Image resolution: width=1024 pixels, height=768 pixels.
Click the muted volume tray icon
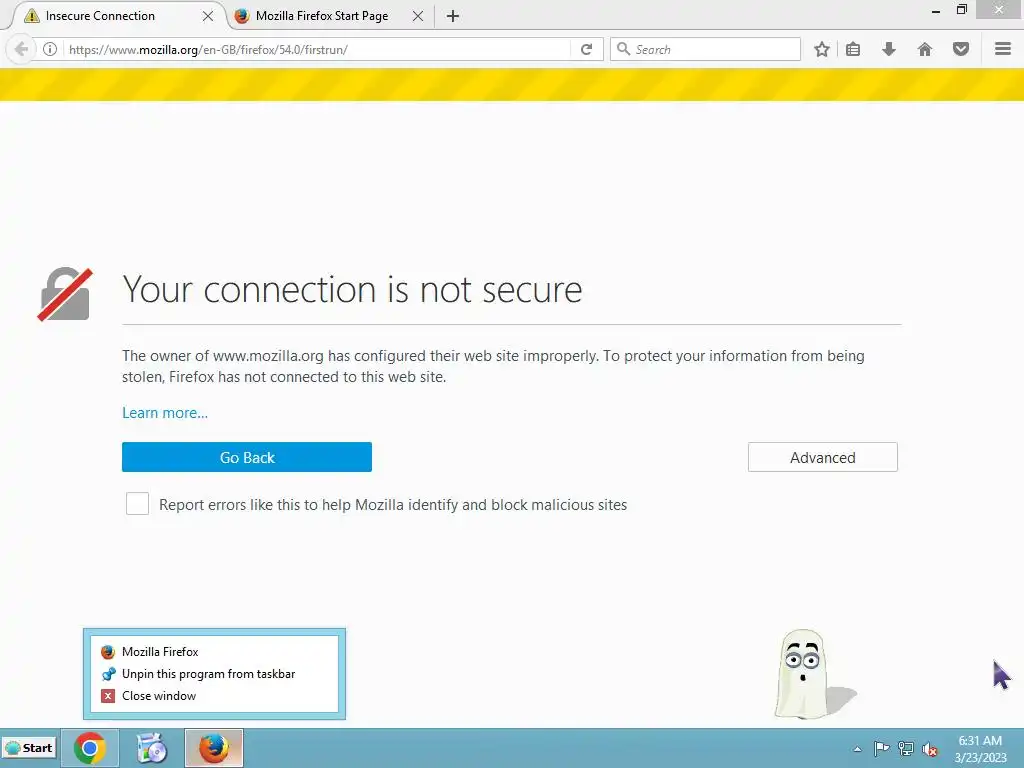coord(930,749)
